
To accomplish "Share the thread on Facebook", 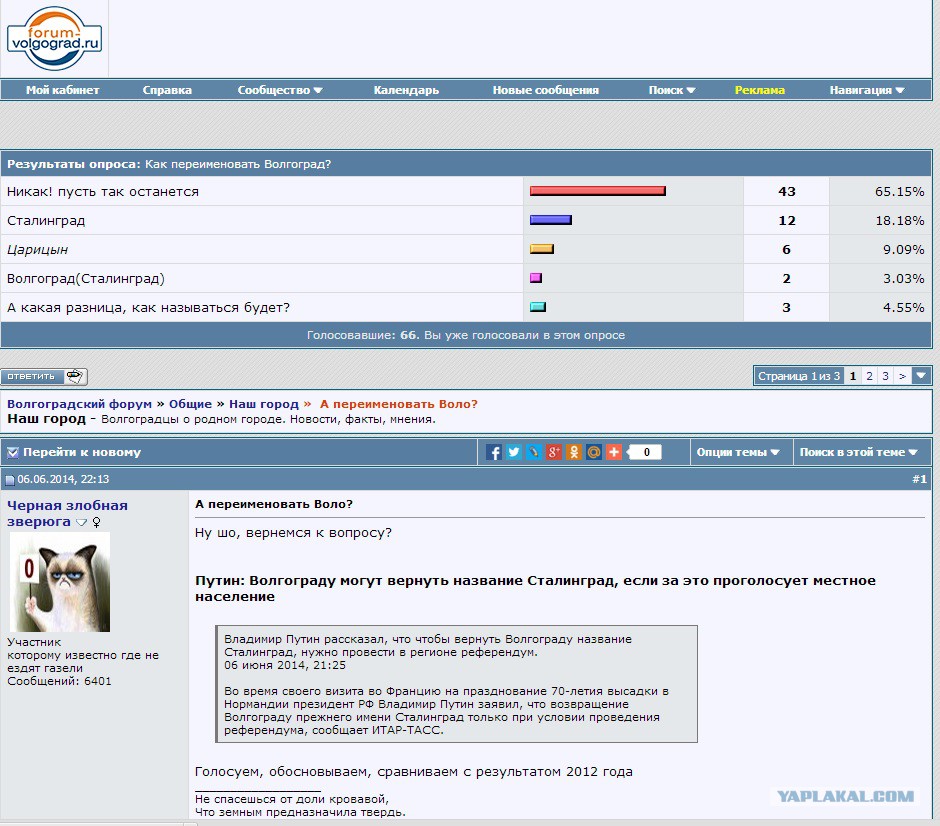I will coord(493,453).
